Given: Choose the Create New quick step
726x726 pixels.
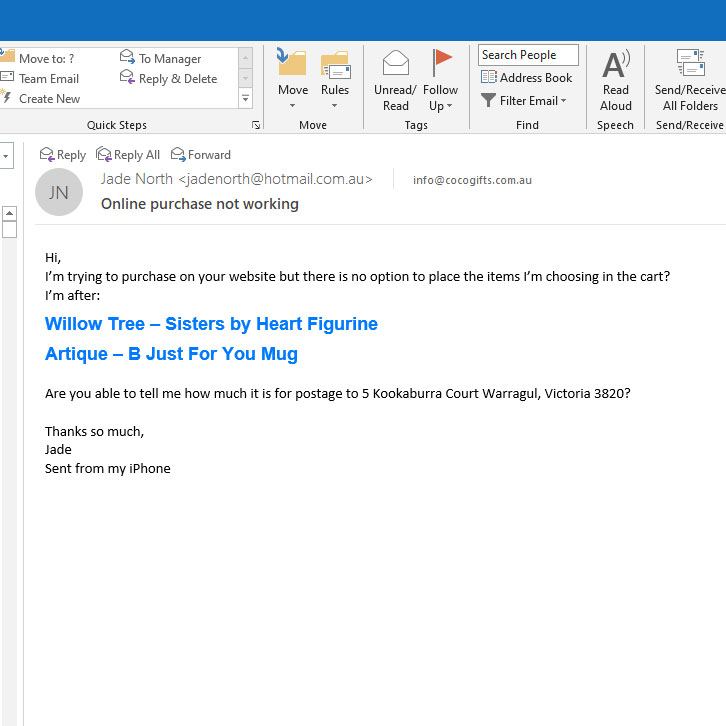Looking at the screenshot, I should (42, 99).
